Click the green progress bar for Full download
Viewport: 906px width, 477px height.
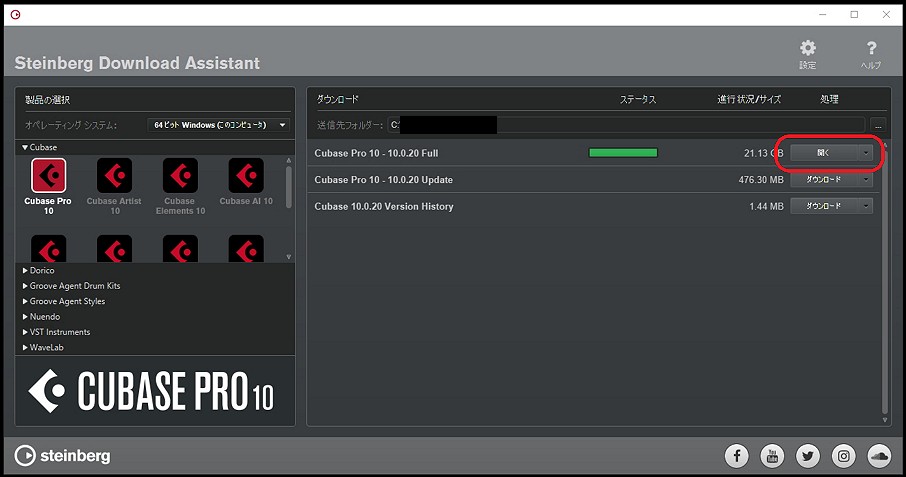(623, 153)
